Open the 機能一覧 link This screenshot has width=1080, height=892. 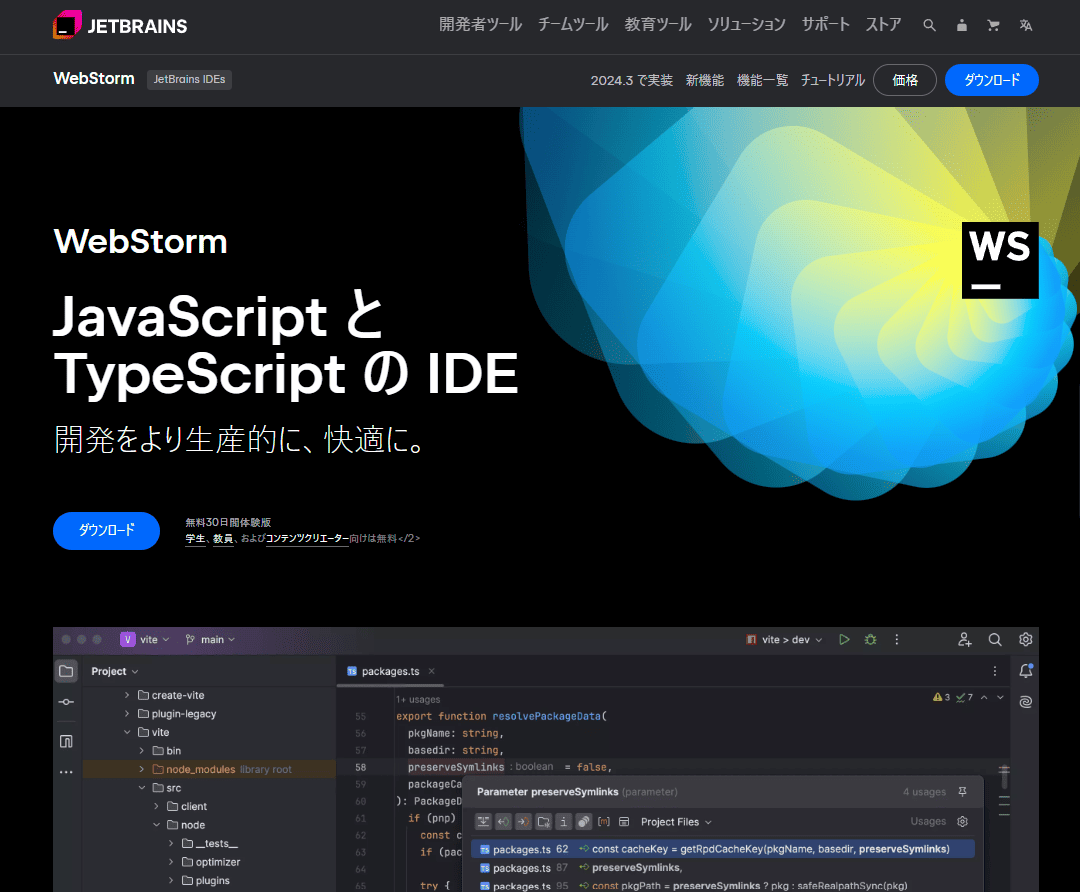762,81
